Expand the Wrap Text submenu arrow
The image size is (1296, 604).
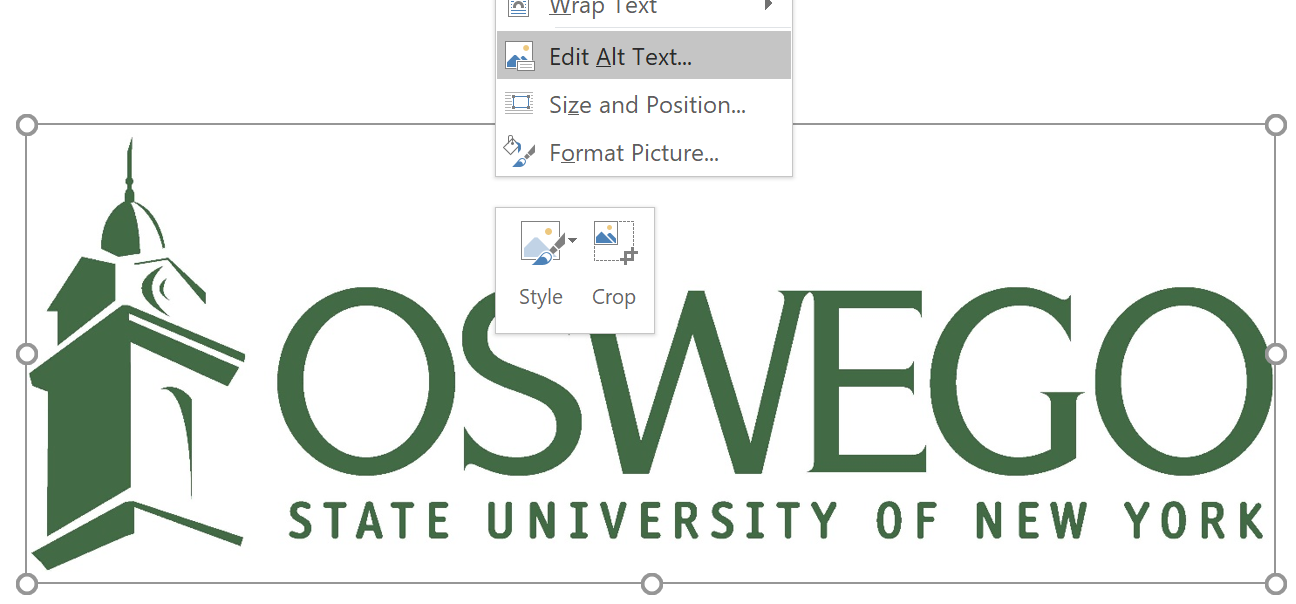(x=769, y=6)
